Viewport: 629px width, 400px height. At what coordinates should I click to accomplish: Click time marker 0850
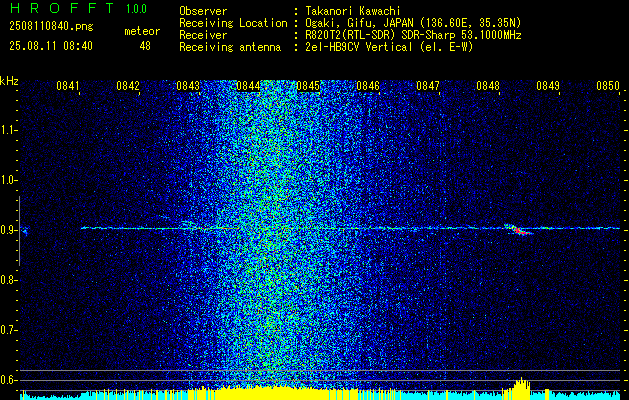pos(608,86)
